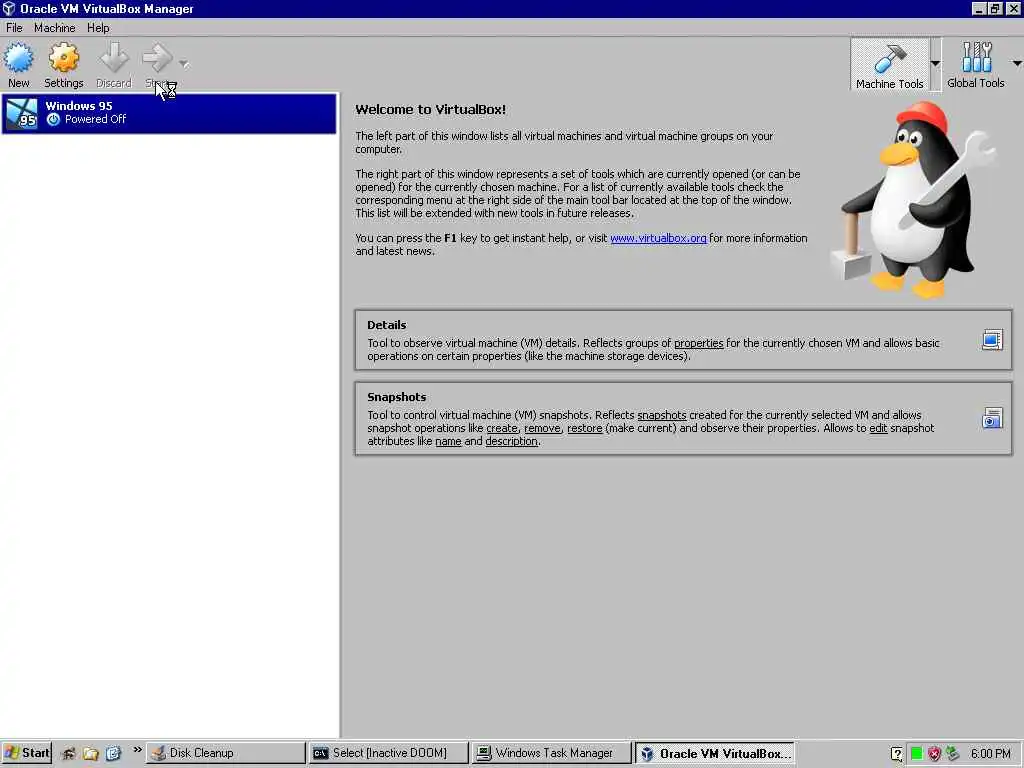Click the Powered Off status icon
The image size is (1024, 768).
tap(54, 120)
